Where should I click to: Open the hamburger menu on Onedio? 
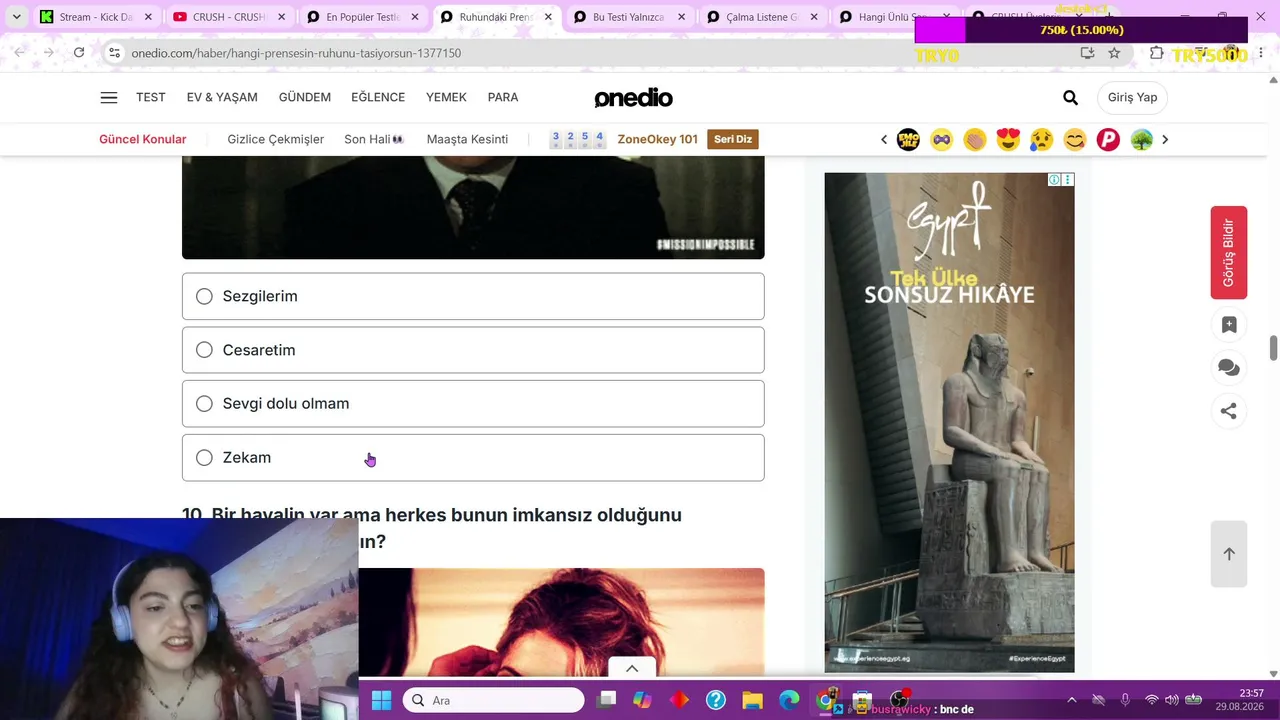point(109,97)
